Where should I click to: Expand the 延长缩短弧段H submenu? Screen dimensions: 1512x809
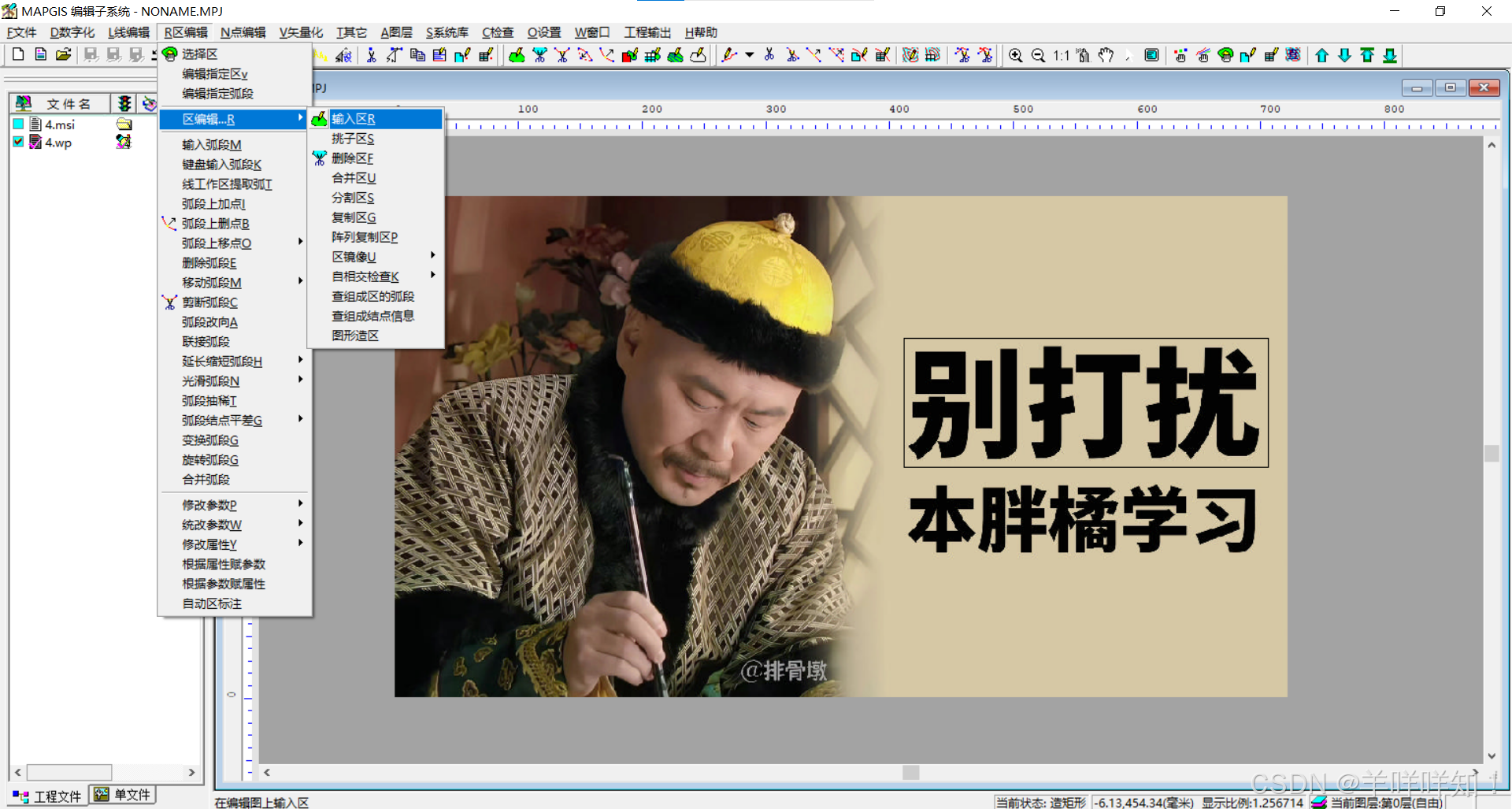300,360
